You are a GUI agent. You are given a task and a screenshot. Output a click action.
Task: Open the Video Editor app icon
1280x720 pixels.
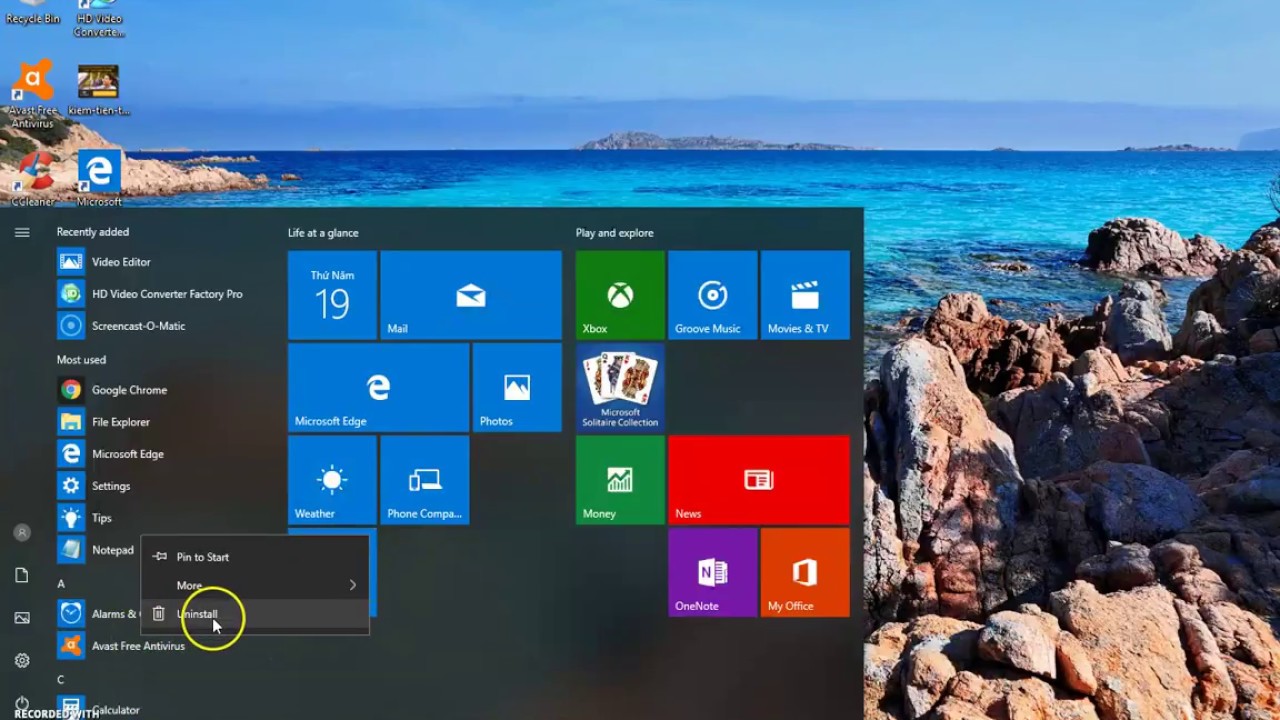coord(71,262)
